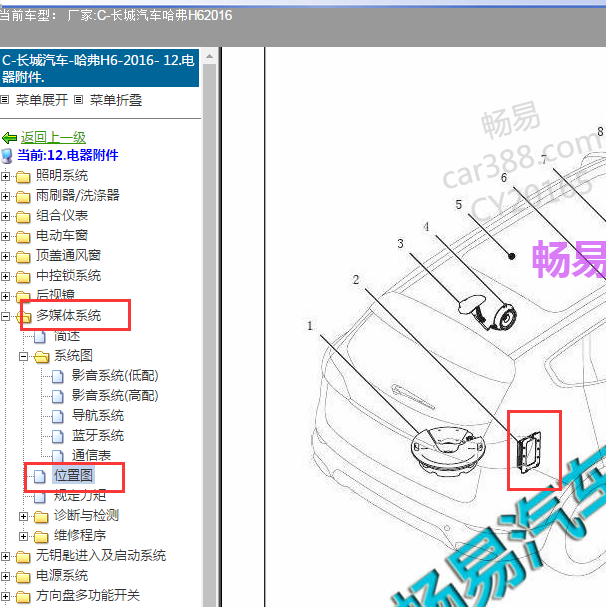The width and height of the screenshot is (606, 607).
Task: Click the 诊断与检测 folder icon
Action: pos(41,516)
